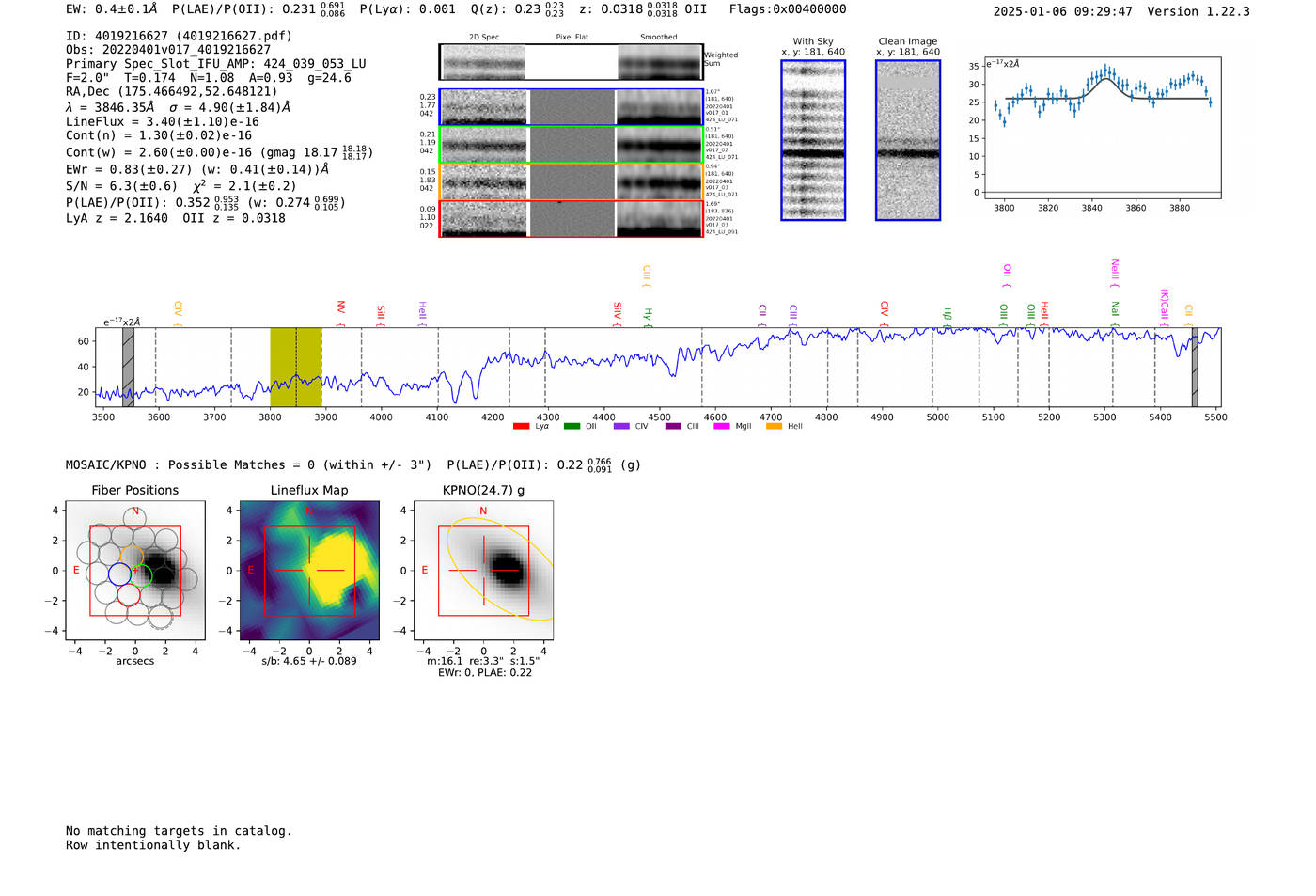Click the LineFlux = 3.40(±1.10)e-16 value

(x=163, y=121)
